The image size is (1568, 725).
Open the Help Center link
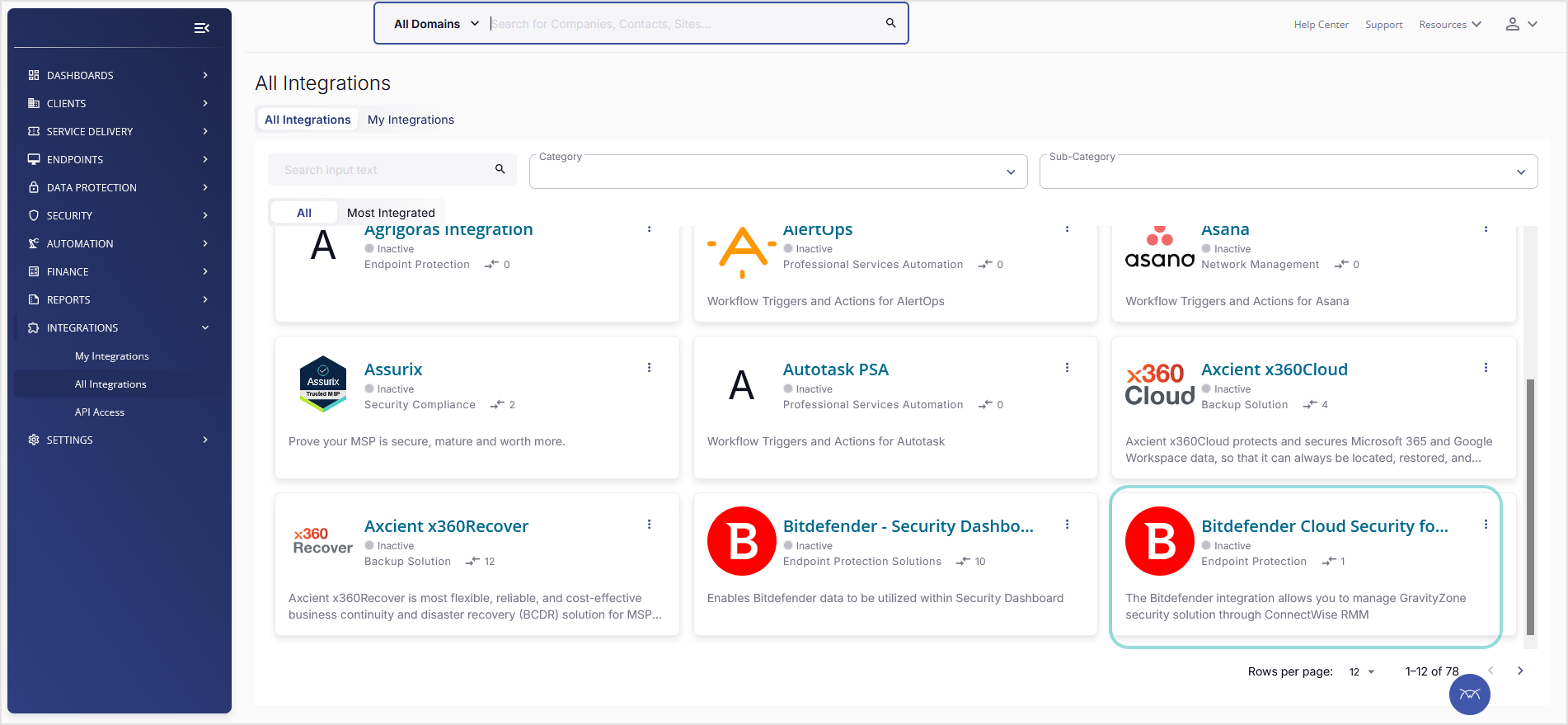(1322, 25)
